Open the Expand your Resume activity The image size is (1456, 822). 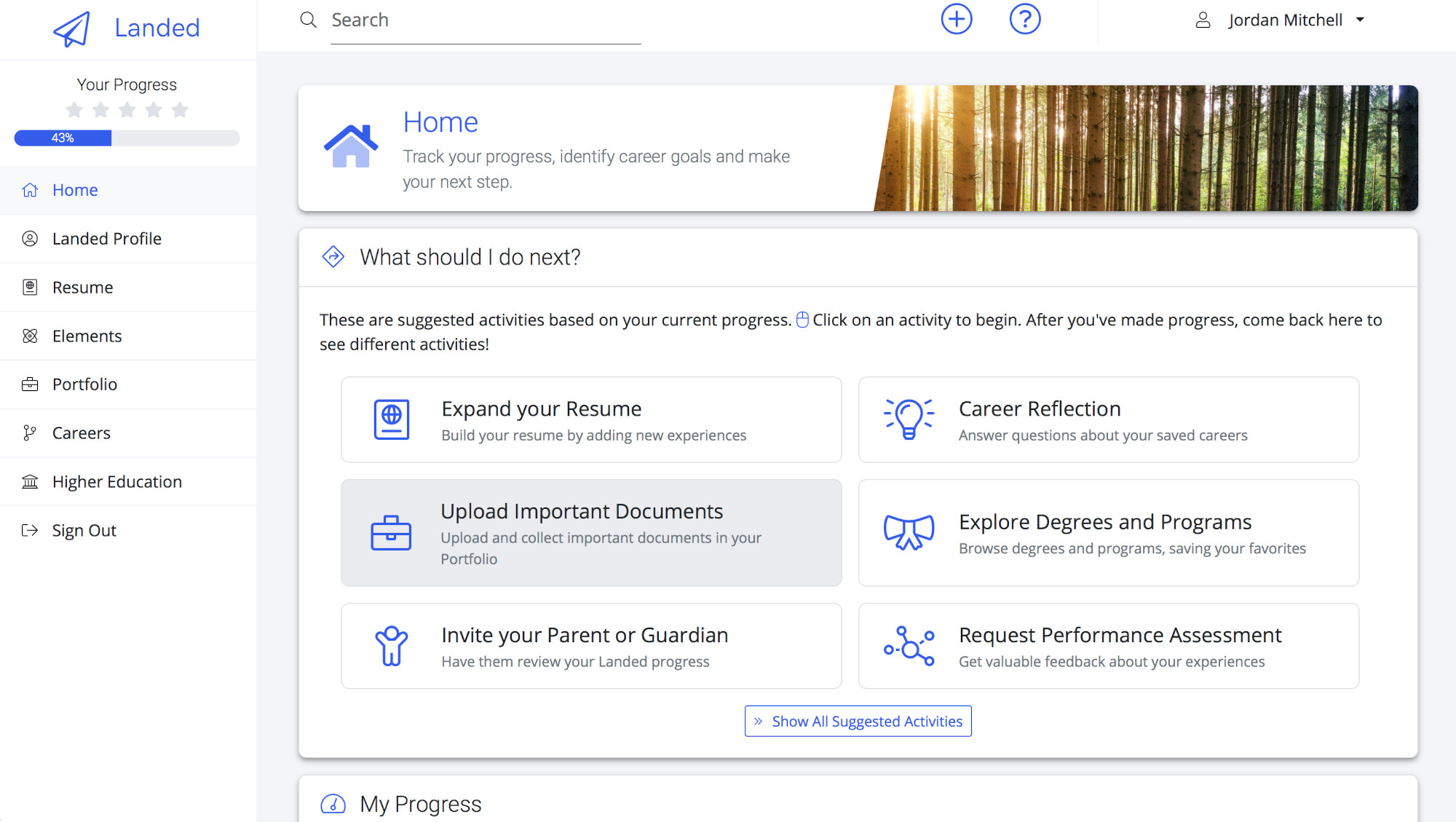(x=591, y=419)
